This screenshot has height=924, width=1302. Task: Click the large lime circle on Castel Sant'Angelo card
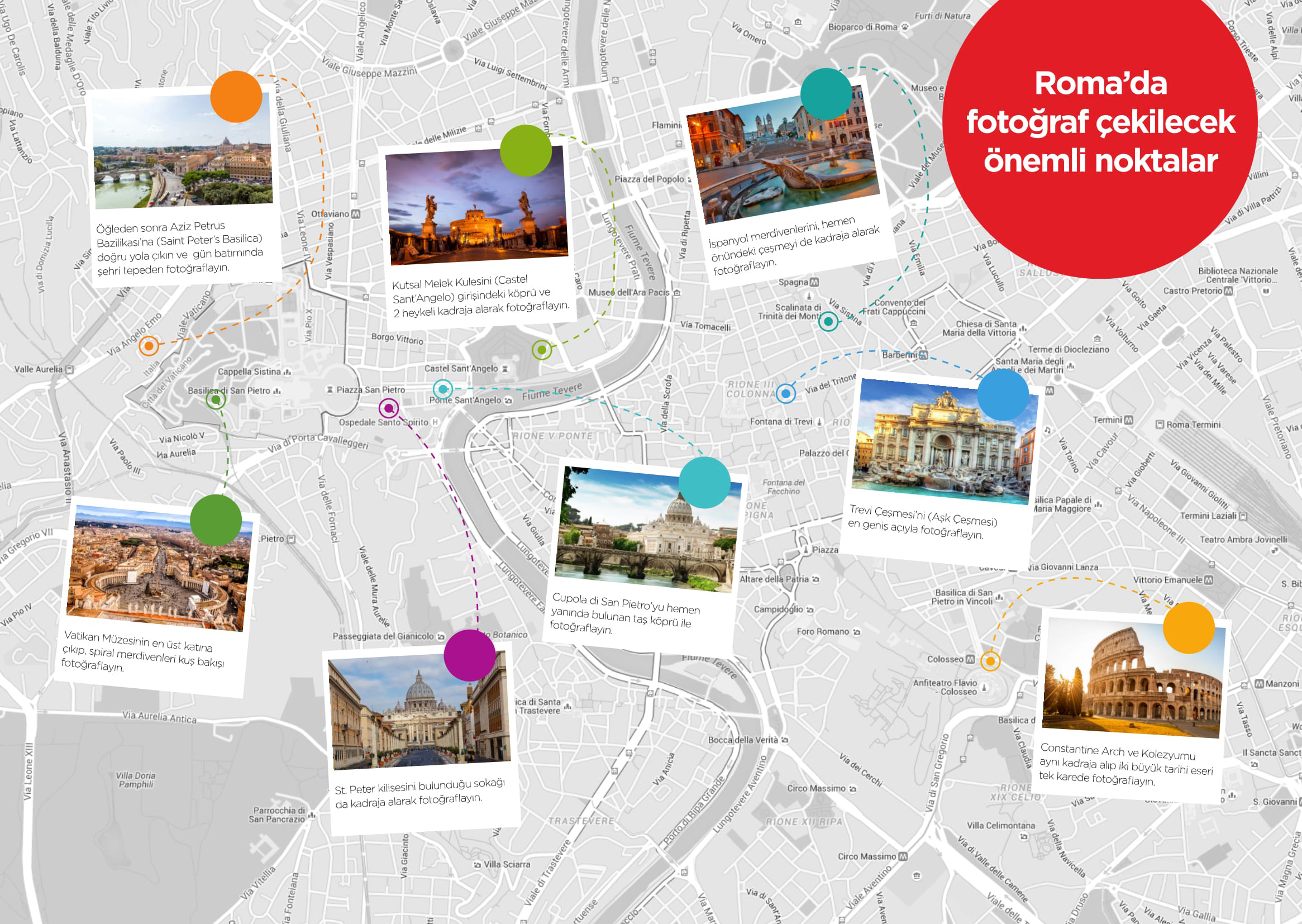(x=526, y=150)
